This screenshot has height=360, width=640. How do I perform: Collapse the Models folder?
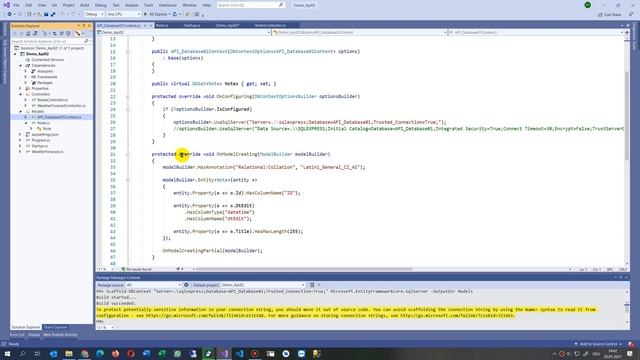[21, 111]
